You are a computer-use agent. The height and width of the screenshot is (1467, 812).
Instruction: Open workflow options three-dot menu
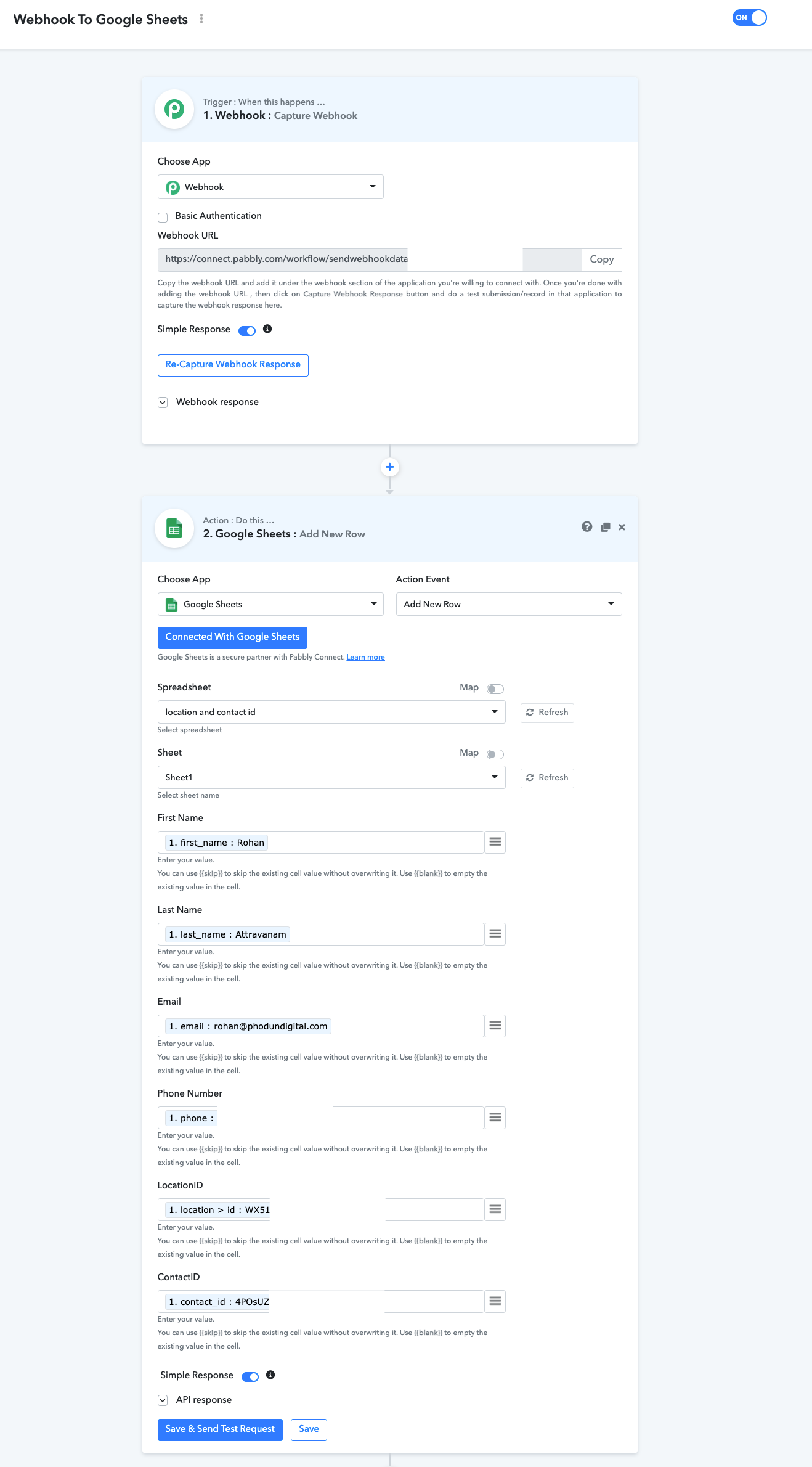coord(201,19)
